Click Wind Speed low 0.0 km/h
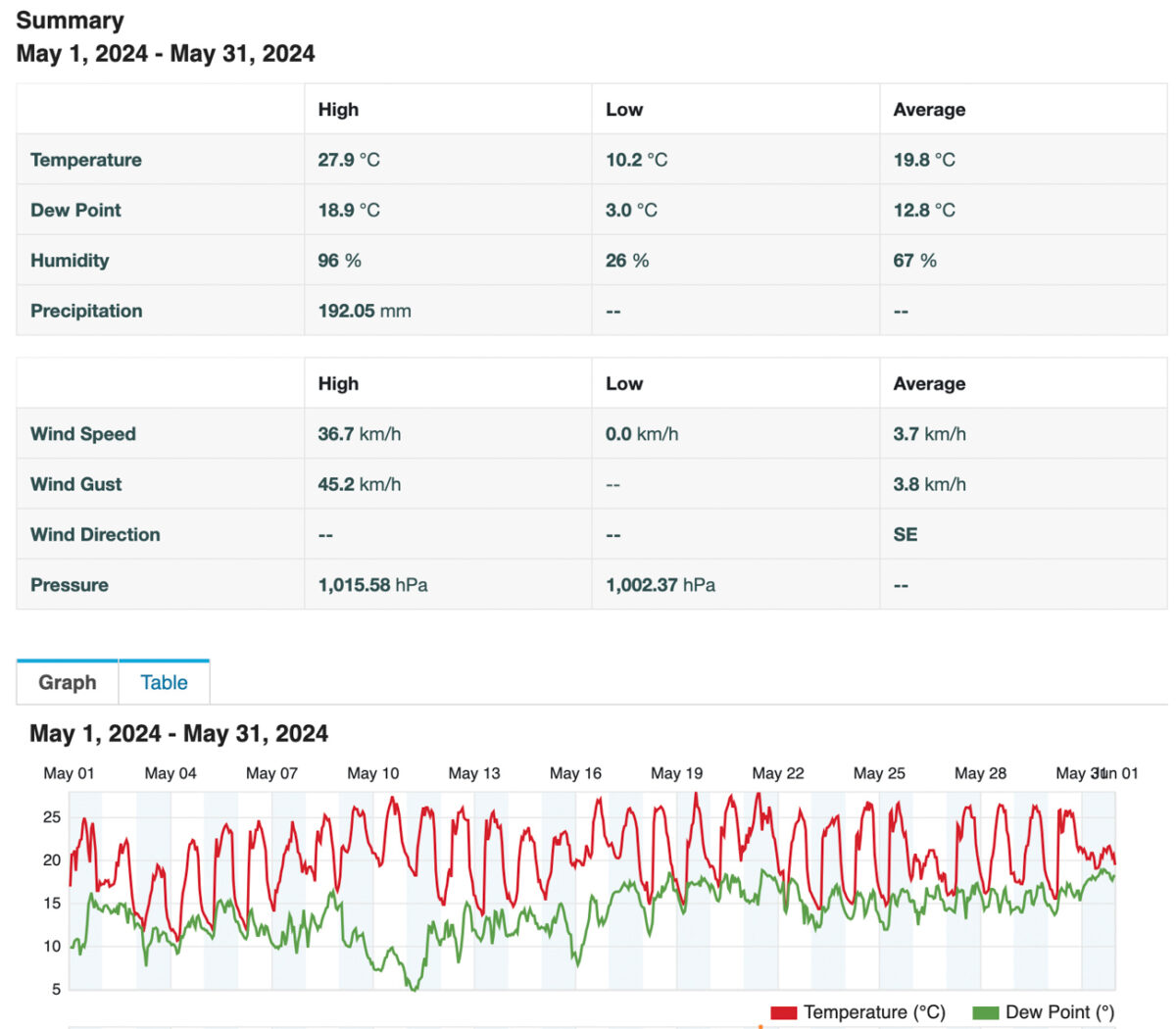 (642, 434)
